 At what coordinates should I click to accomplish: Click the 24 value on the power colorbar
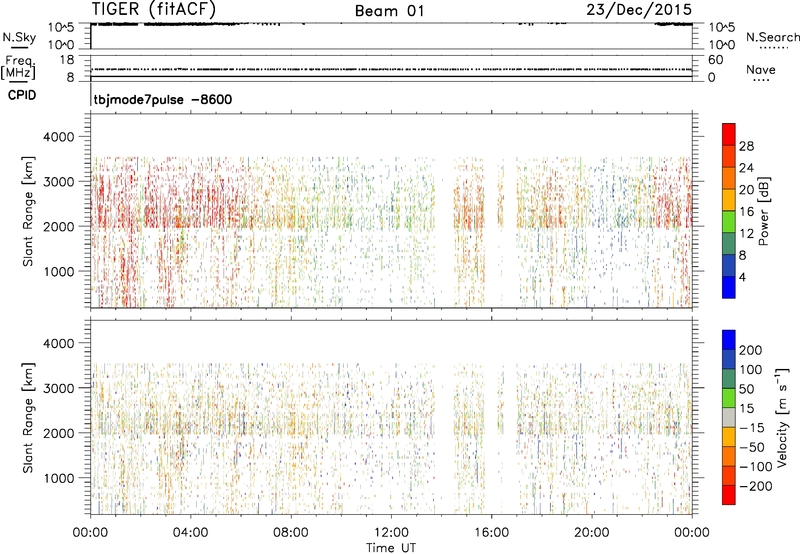coord(746,168)
